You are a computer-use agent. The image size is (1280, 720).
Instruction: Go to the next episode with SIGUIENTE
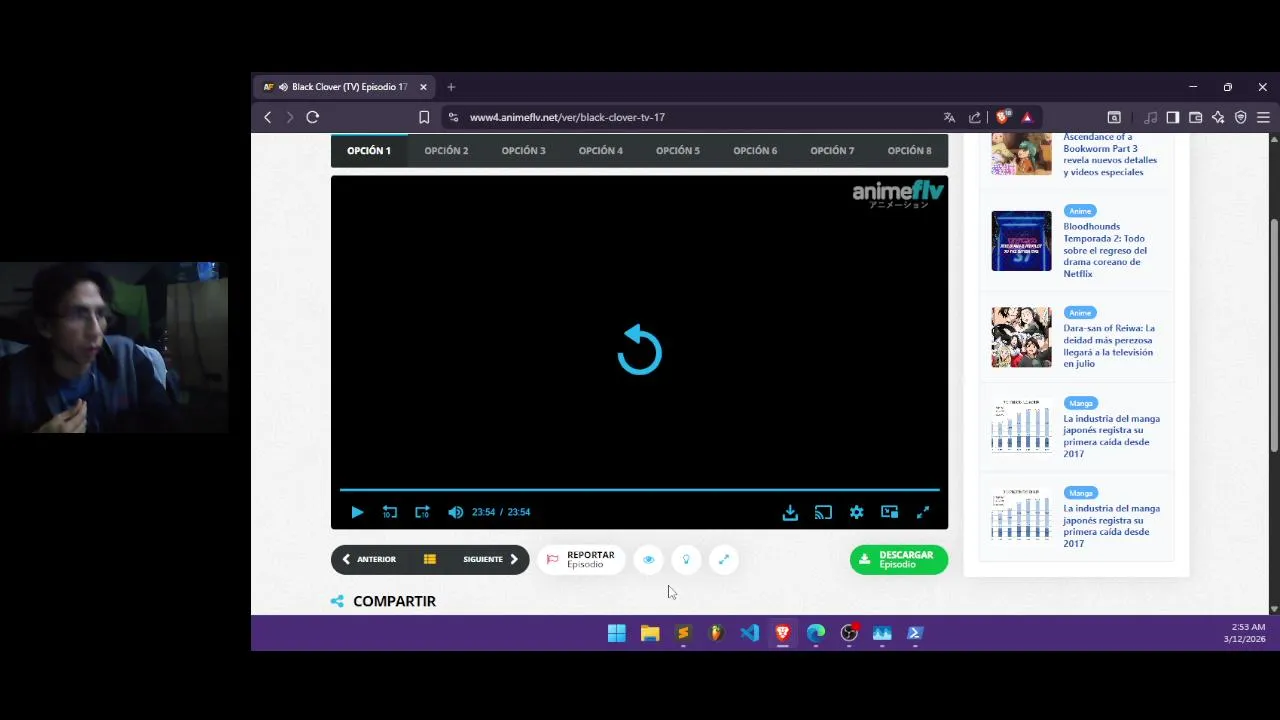click(491, 559)
